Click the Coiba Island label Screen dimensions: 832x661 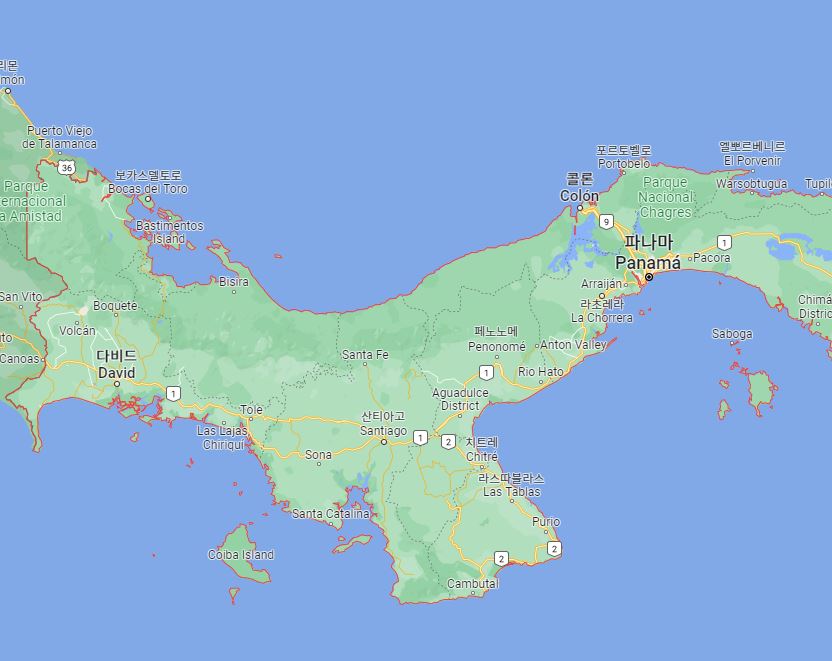click(x=241, y=554)
